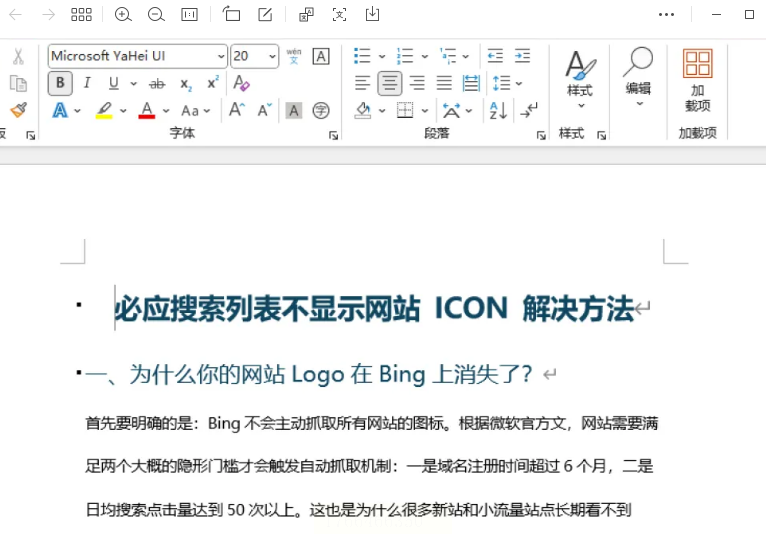Expand the numbered list dropdown arrow
Screen dimensions: 766x534
(x=425, y=56)
